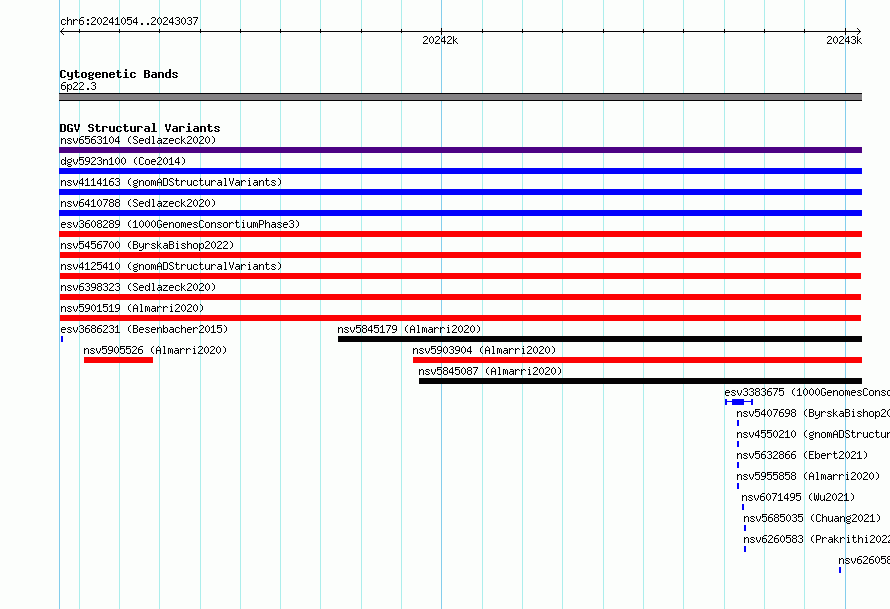Open the nsv4114163 gnomAD label
The width and height of the screenshot is (890, 609).
pos(171,182)
